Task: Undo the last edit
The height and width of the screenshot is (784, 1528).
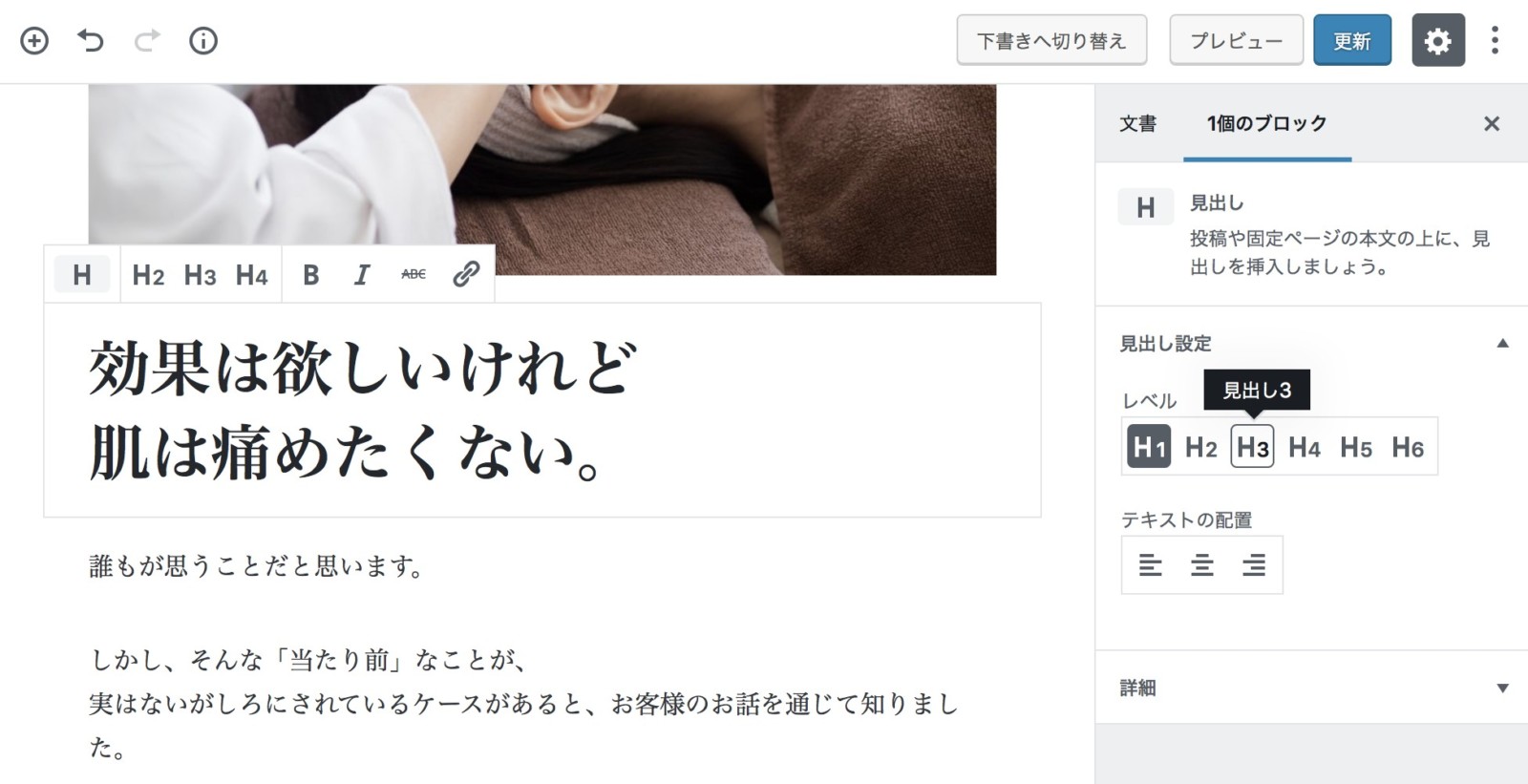Action: [91, 41]
